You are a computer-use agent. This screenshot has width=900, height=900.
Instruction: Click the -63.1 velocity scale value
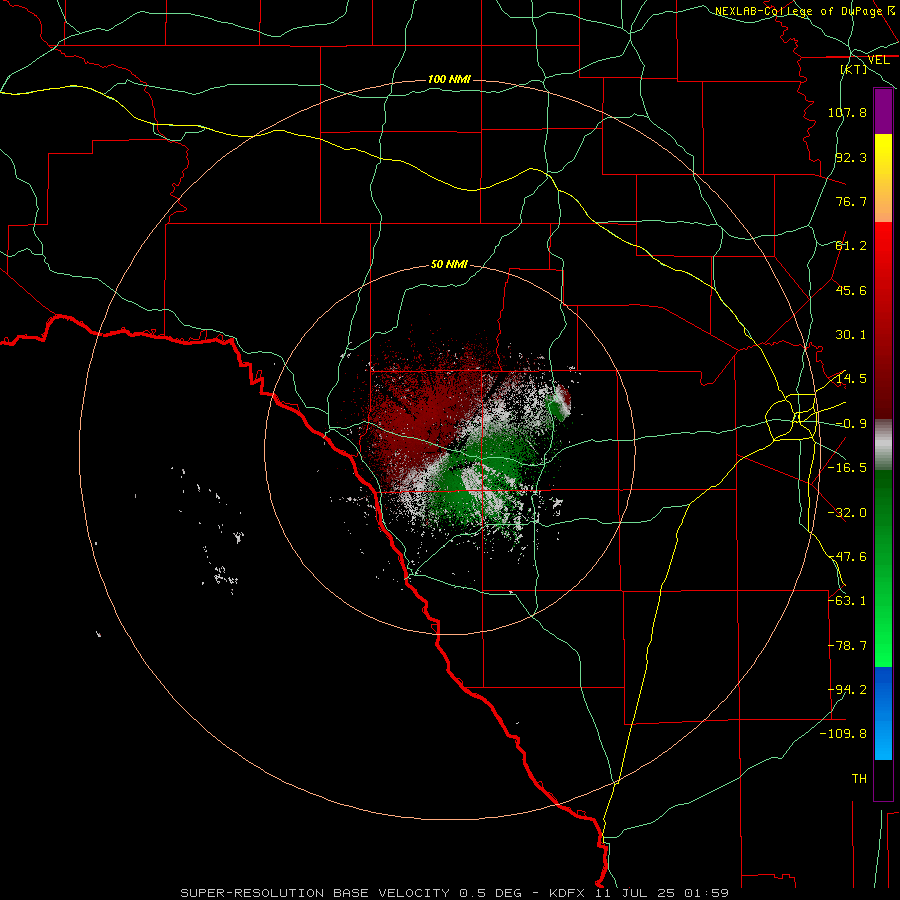(x=847, y=601)
